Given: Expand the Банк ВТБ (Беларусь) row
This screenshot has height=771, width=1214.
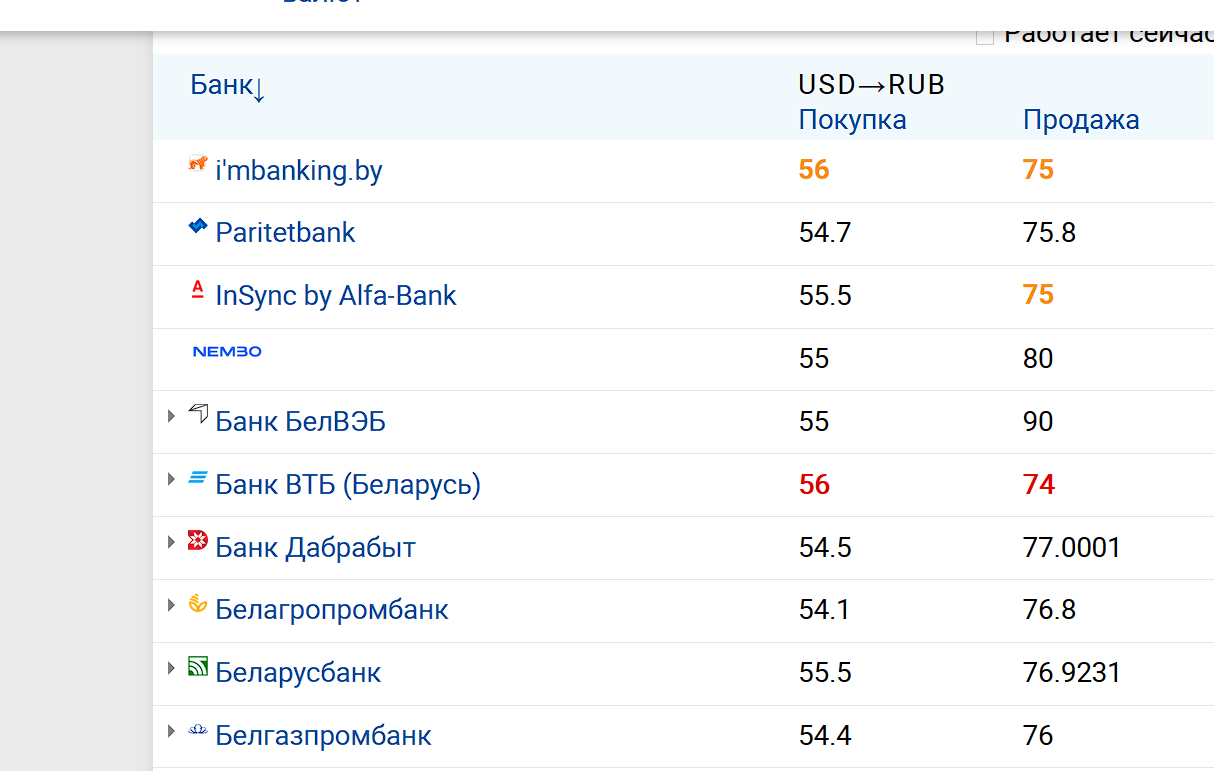Looking at the screenshot, I should pos(172,479).
